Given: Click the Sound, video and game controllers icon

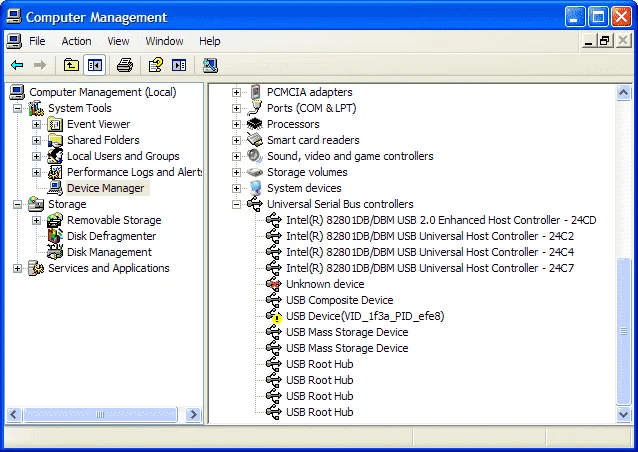Looking at the screenshot, I should coord(255,156).
